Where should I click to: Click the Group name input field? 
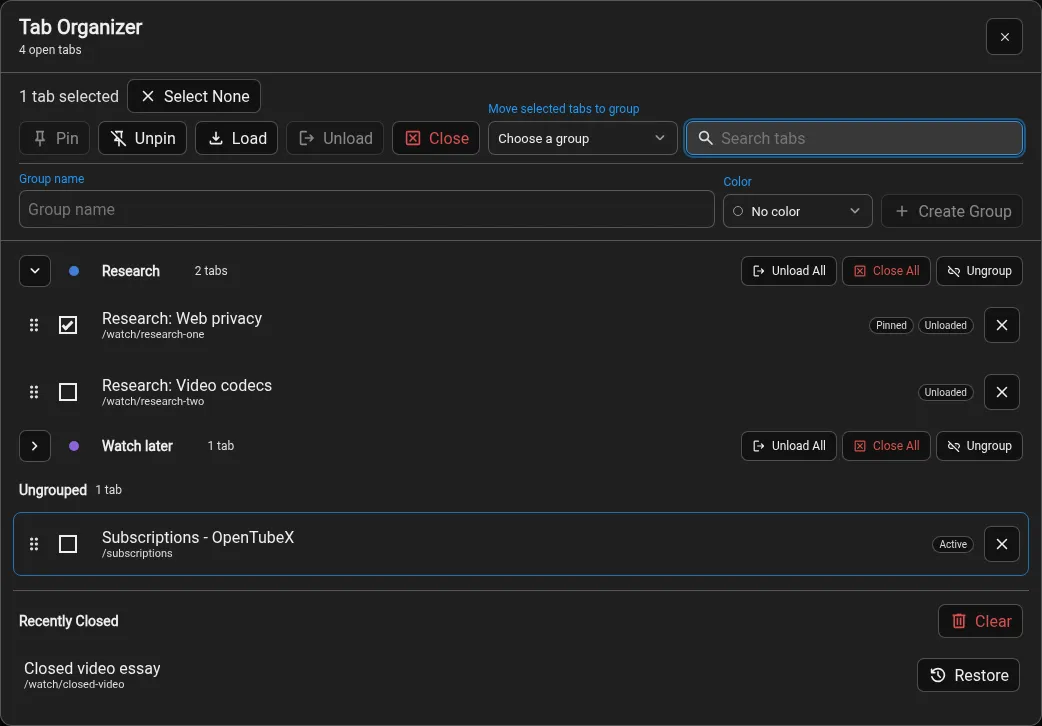pos(367,209)
